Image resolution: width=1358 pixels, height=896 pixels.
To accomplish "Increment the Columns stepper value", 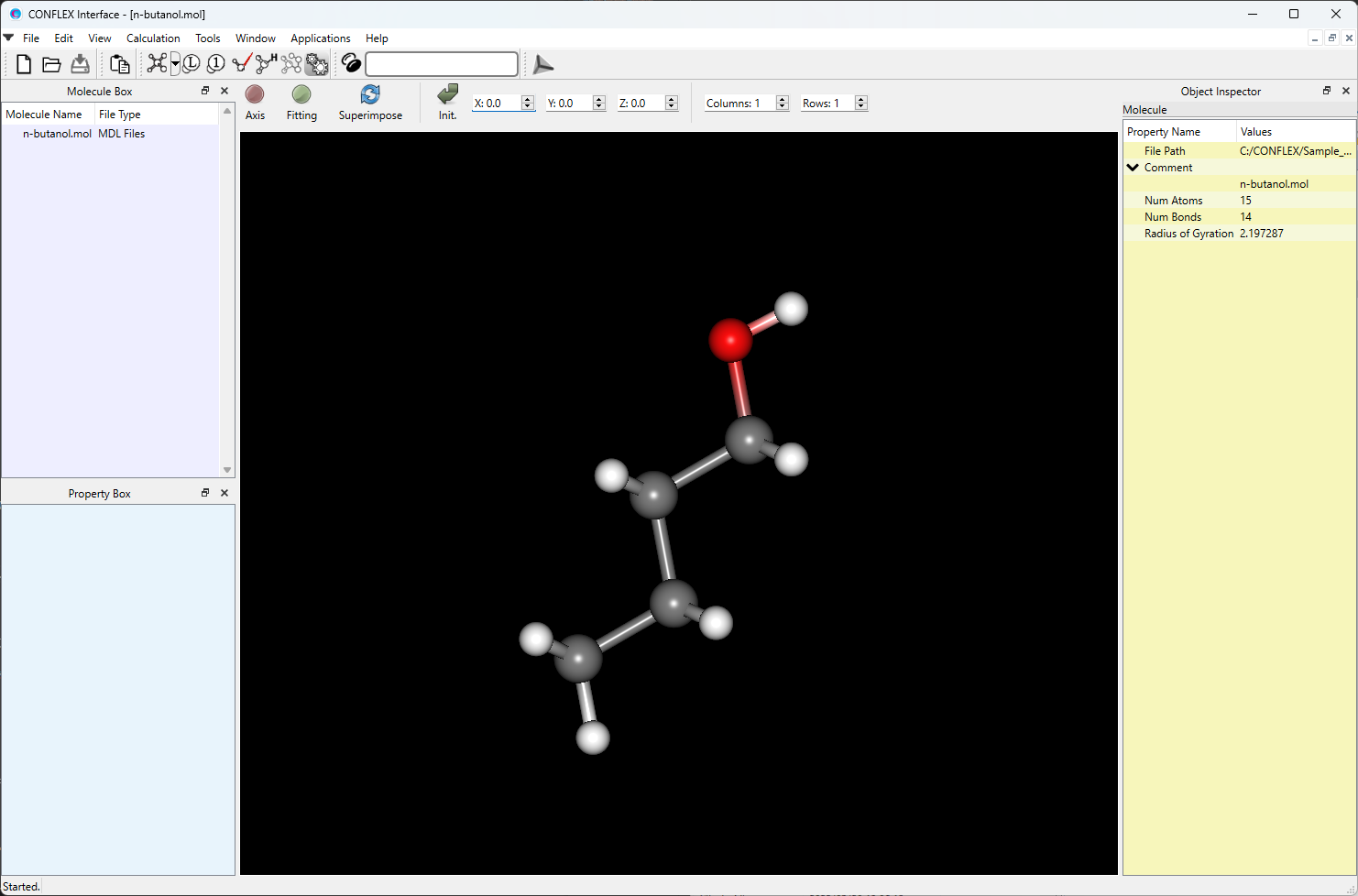I will point(782,99).
